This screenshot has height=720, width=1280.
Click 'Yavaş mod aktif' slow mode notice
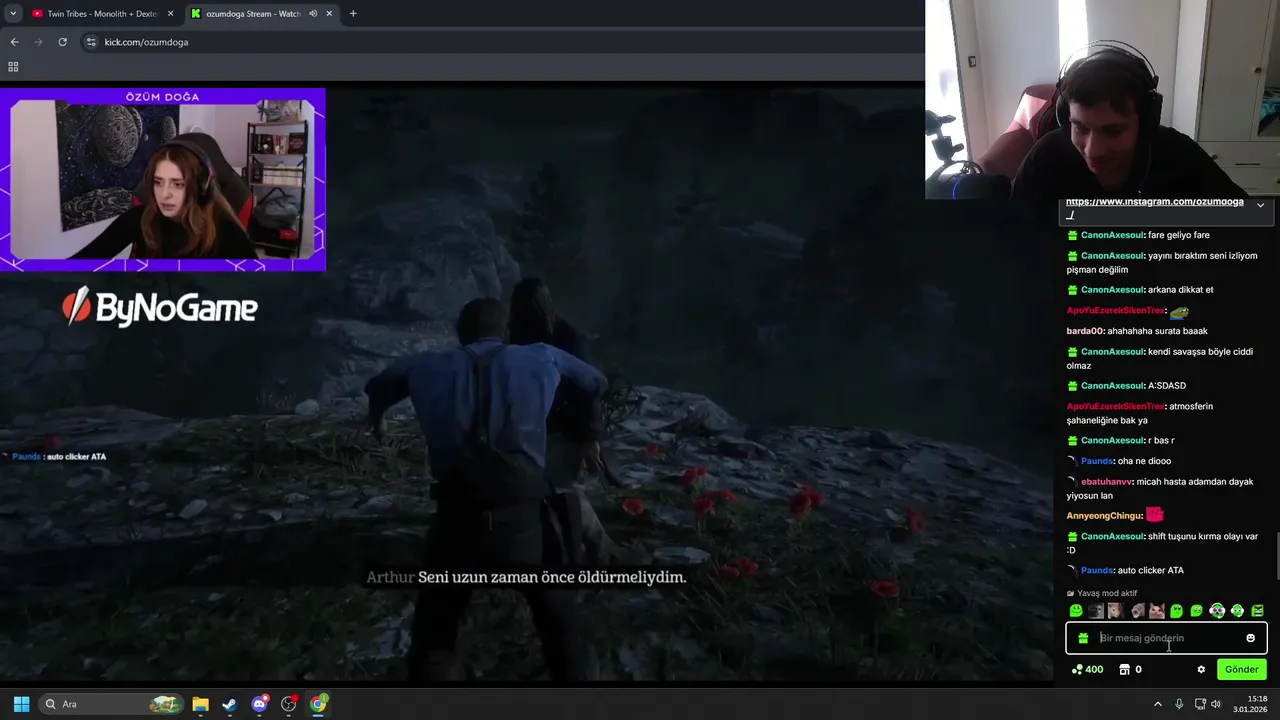(x=1102, y=593)
